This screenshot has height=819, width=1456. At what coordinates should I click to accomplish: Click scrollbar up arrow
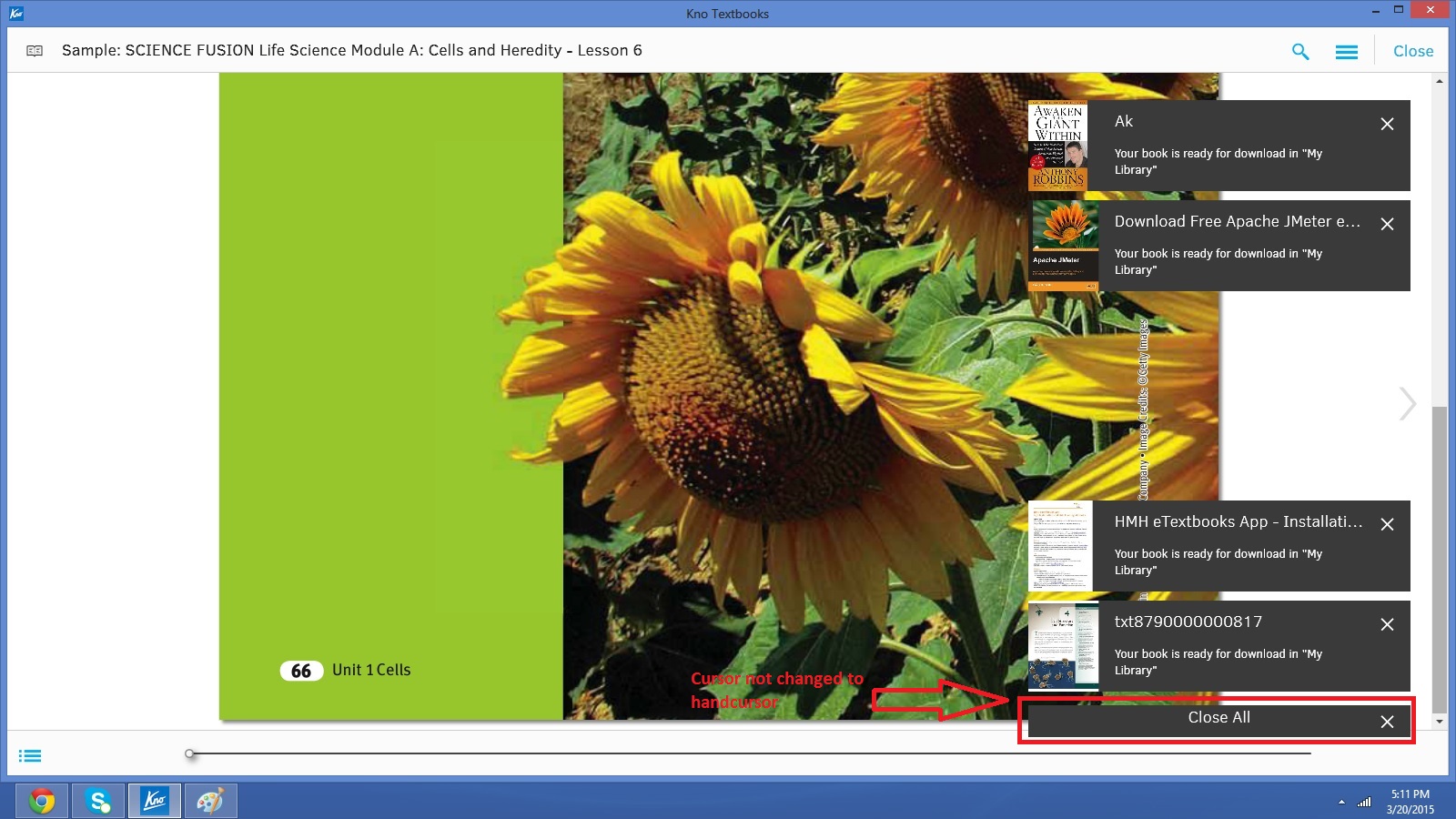[x=1439, y=81]
